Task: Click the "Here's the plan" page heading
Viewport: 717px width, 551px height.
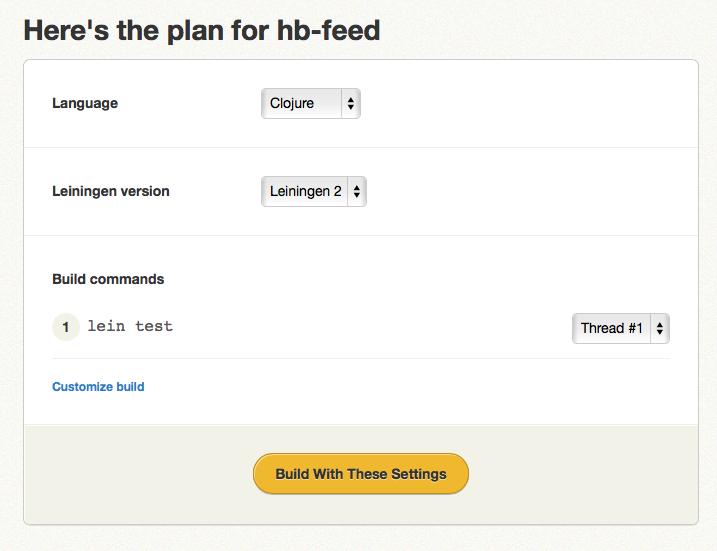Action: point(130,30)
